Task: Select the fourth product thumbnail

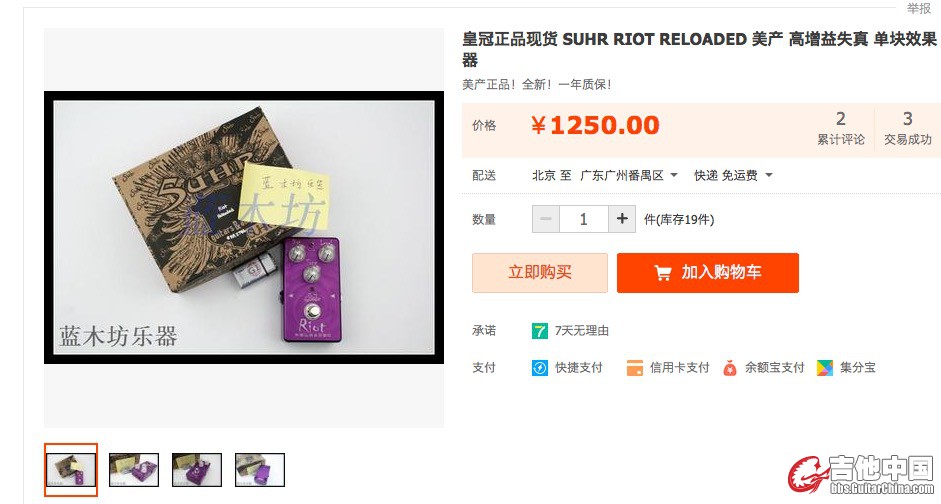Action: 260,470
